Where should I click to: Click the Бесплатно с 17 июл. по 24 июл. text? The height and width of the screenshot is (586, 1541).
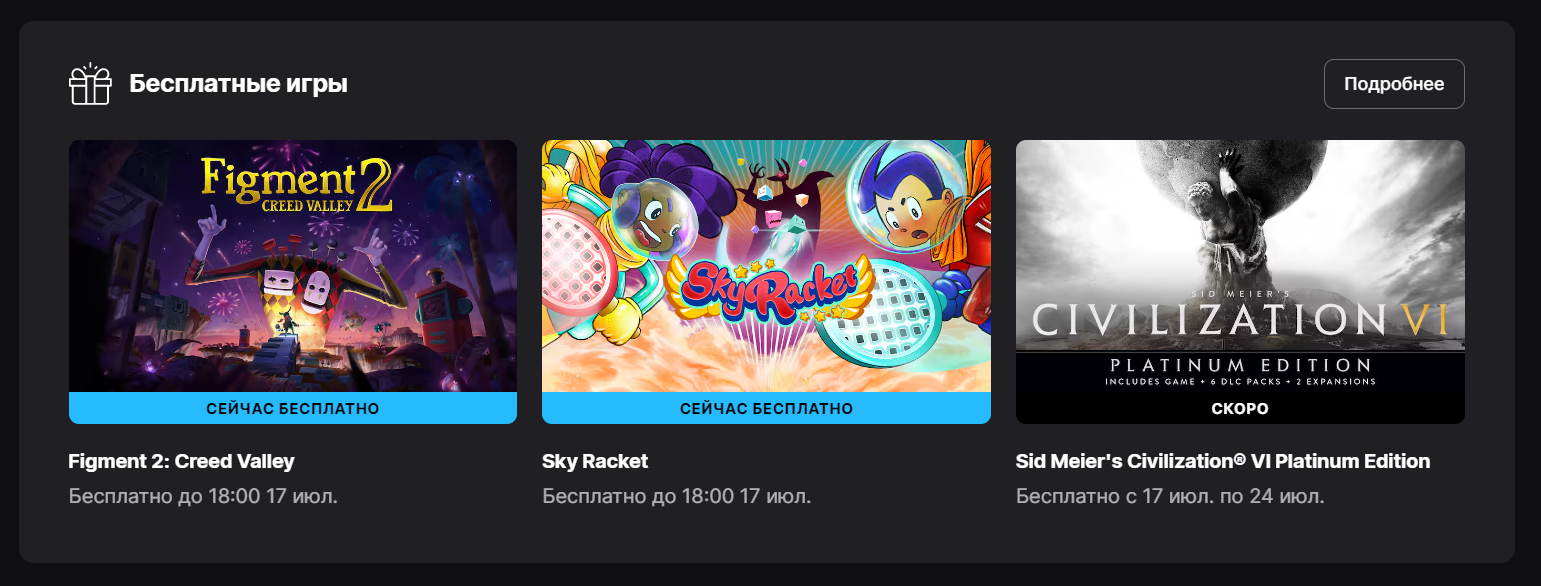coord(1170,496)
